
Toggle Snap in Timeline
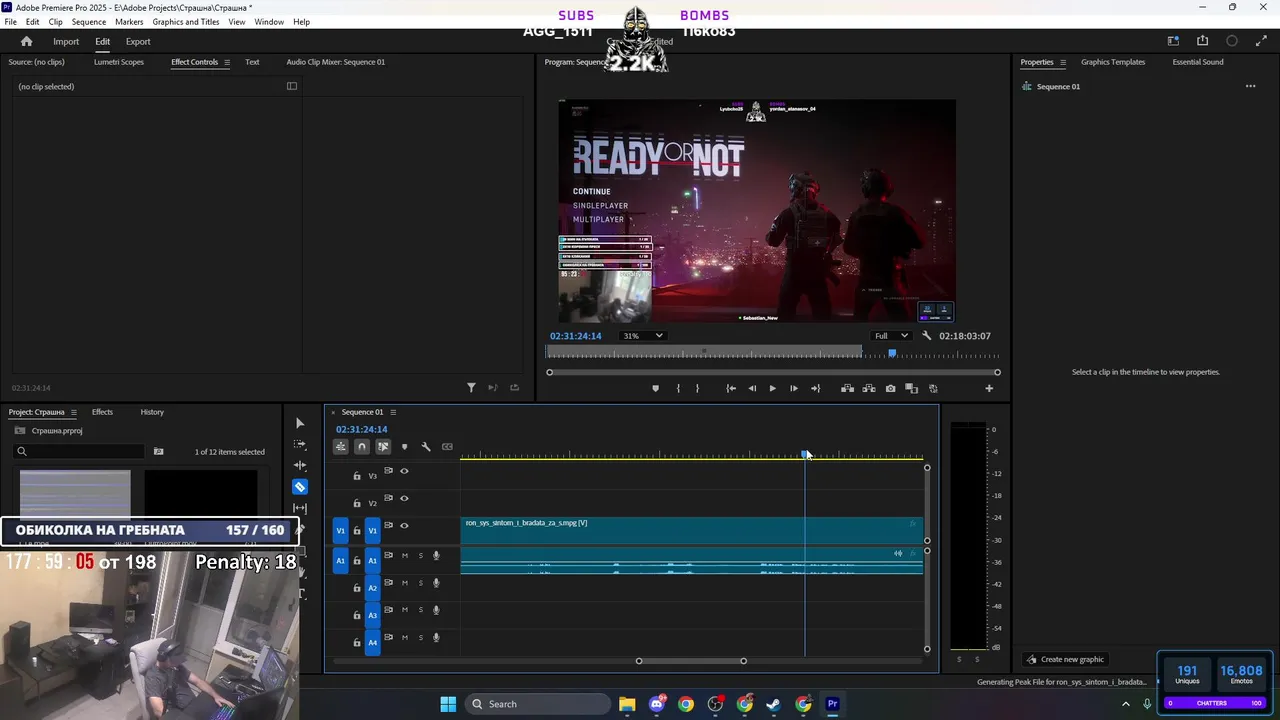(x=362, y=447)
